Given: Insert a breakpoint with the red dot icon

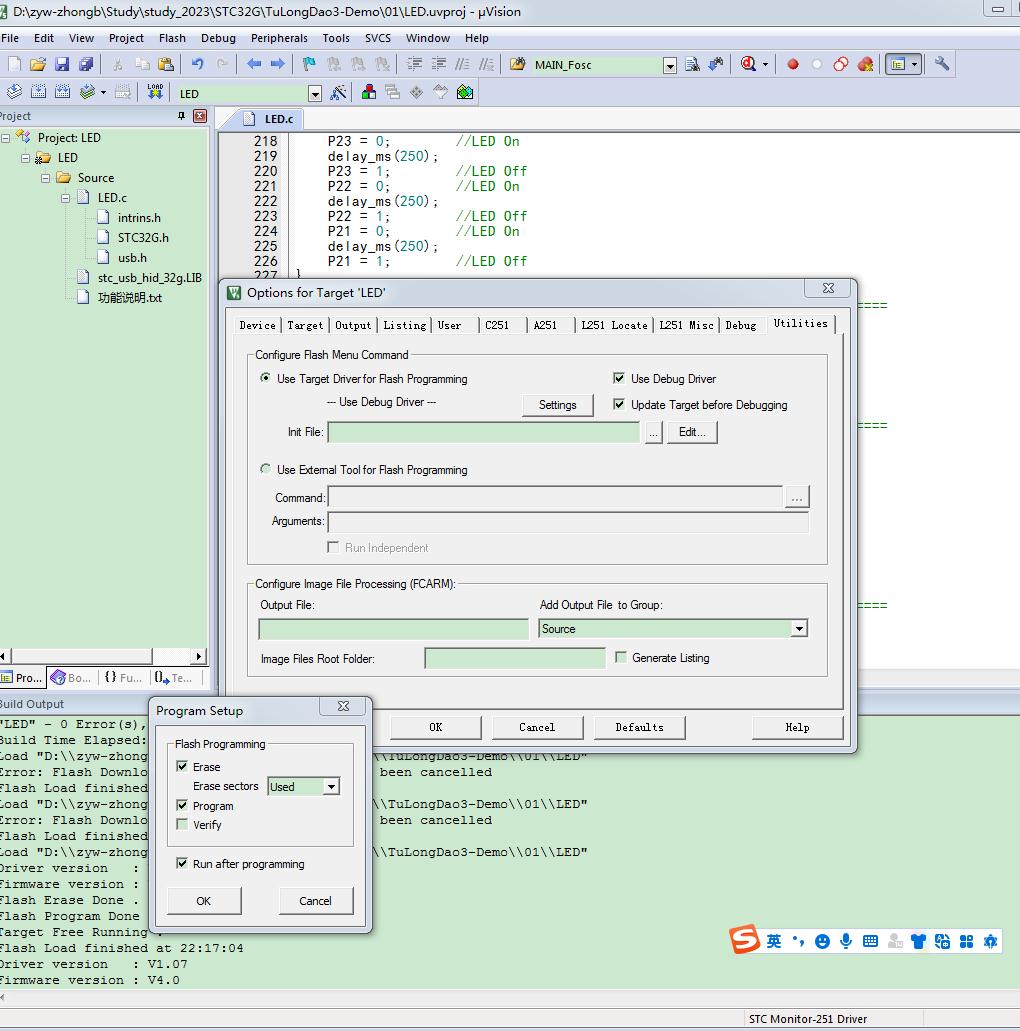Looking at the screenshot, I should 793,64.
